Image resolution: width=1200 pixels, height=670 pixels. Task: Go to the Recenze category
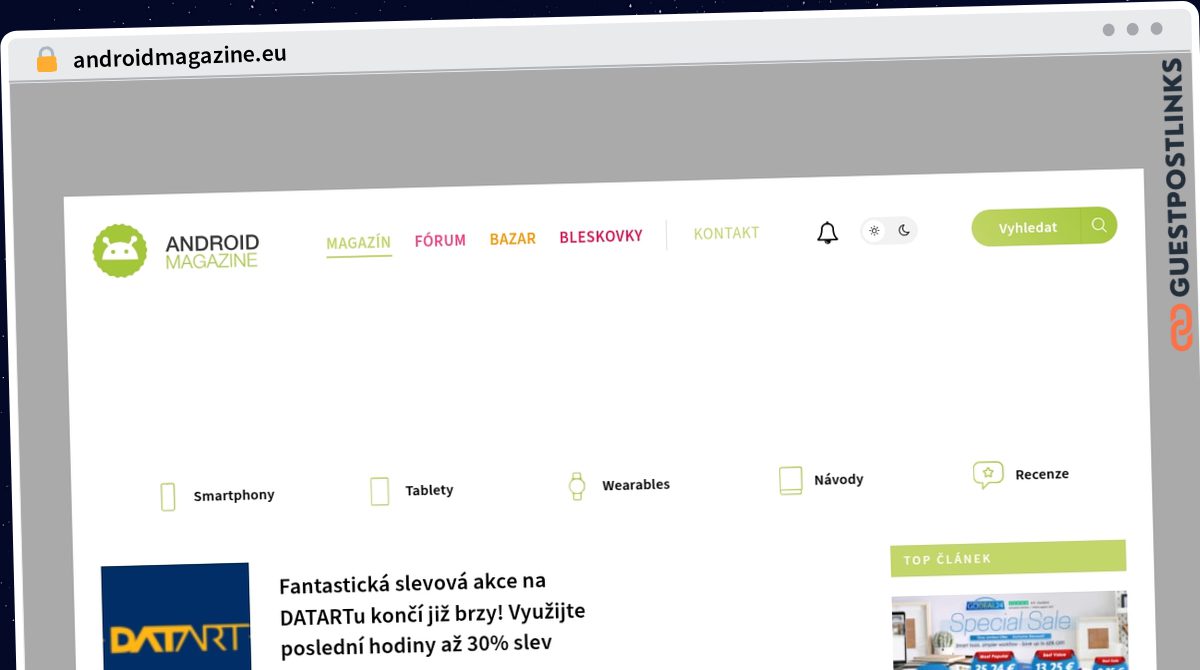[1042, 474]
